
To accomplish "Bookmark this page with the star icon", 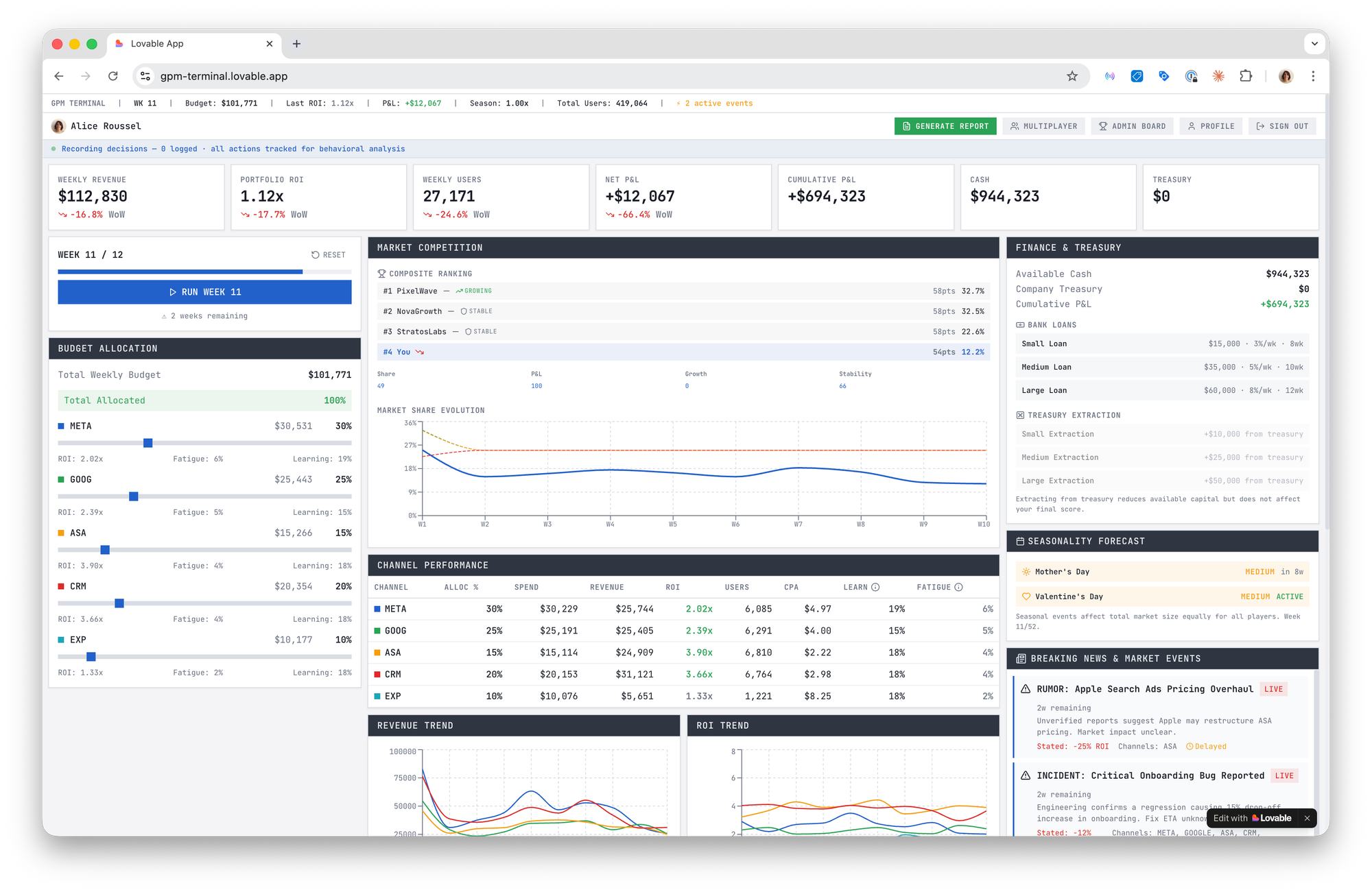I will [x=1072, y=76].
